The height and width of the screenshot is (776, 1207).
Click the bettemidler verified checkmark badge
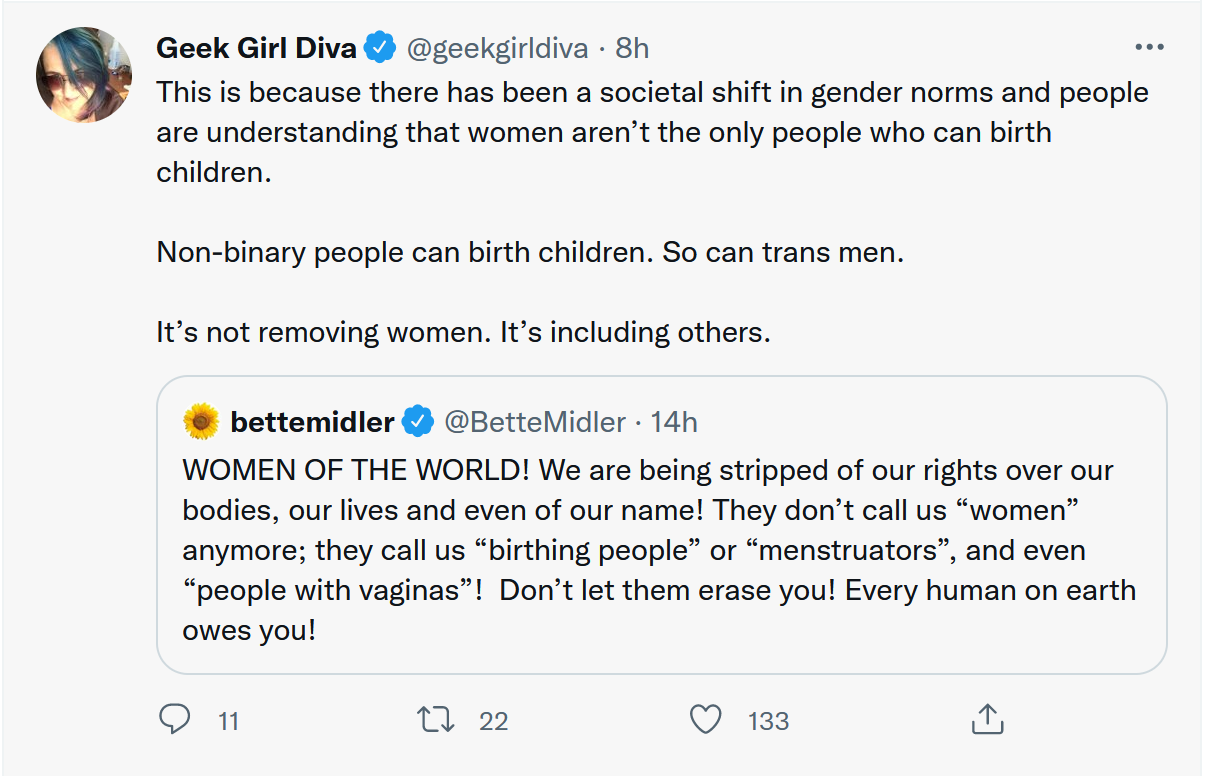[x=417, y=422]
